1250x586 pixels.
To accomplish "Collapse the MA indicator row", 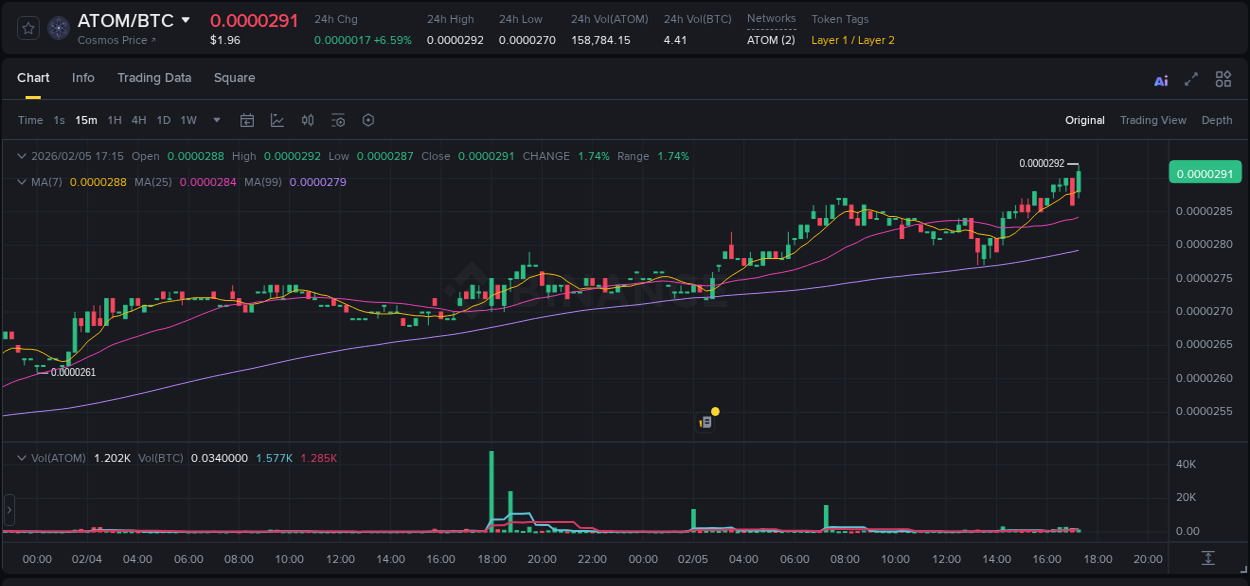I will (x=20, y=182).
